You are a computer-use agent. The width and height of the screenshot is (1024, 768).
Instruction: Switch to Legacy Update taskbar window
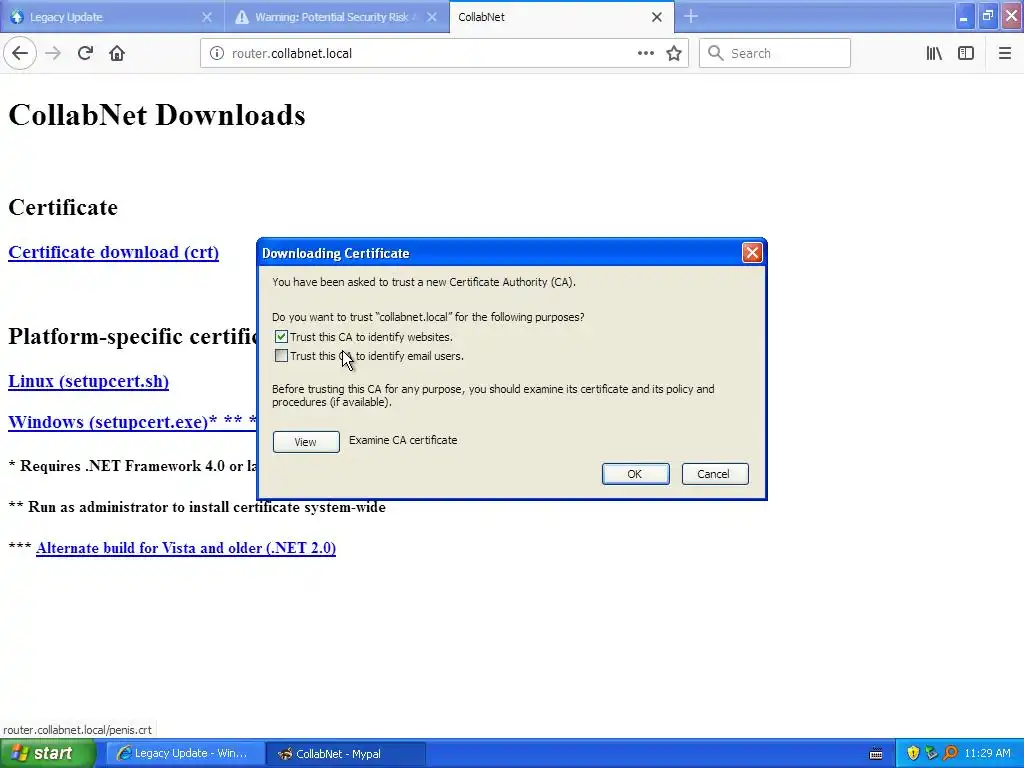pyautogui.click(x=185, y=754)
